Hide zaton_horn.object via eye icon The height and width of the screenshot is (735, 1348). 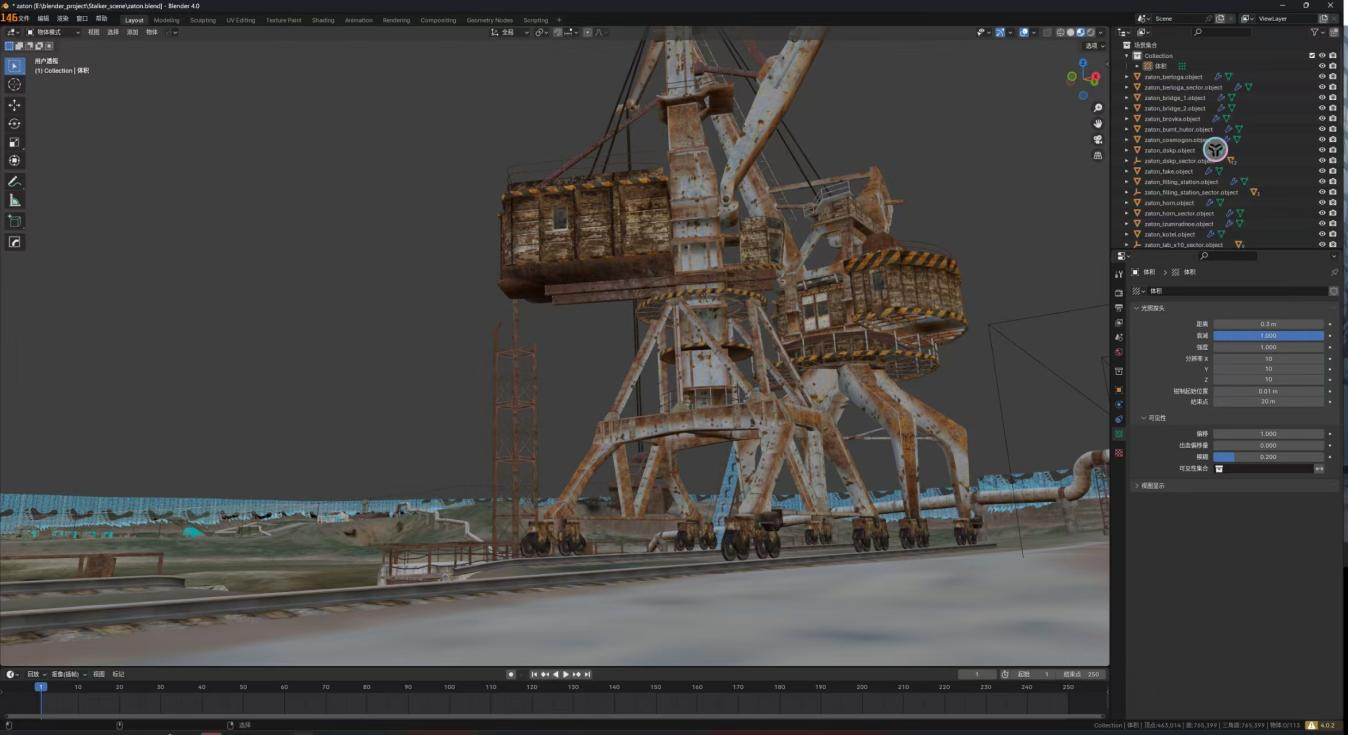1322,203
